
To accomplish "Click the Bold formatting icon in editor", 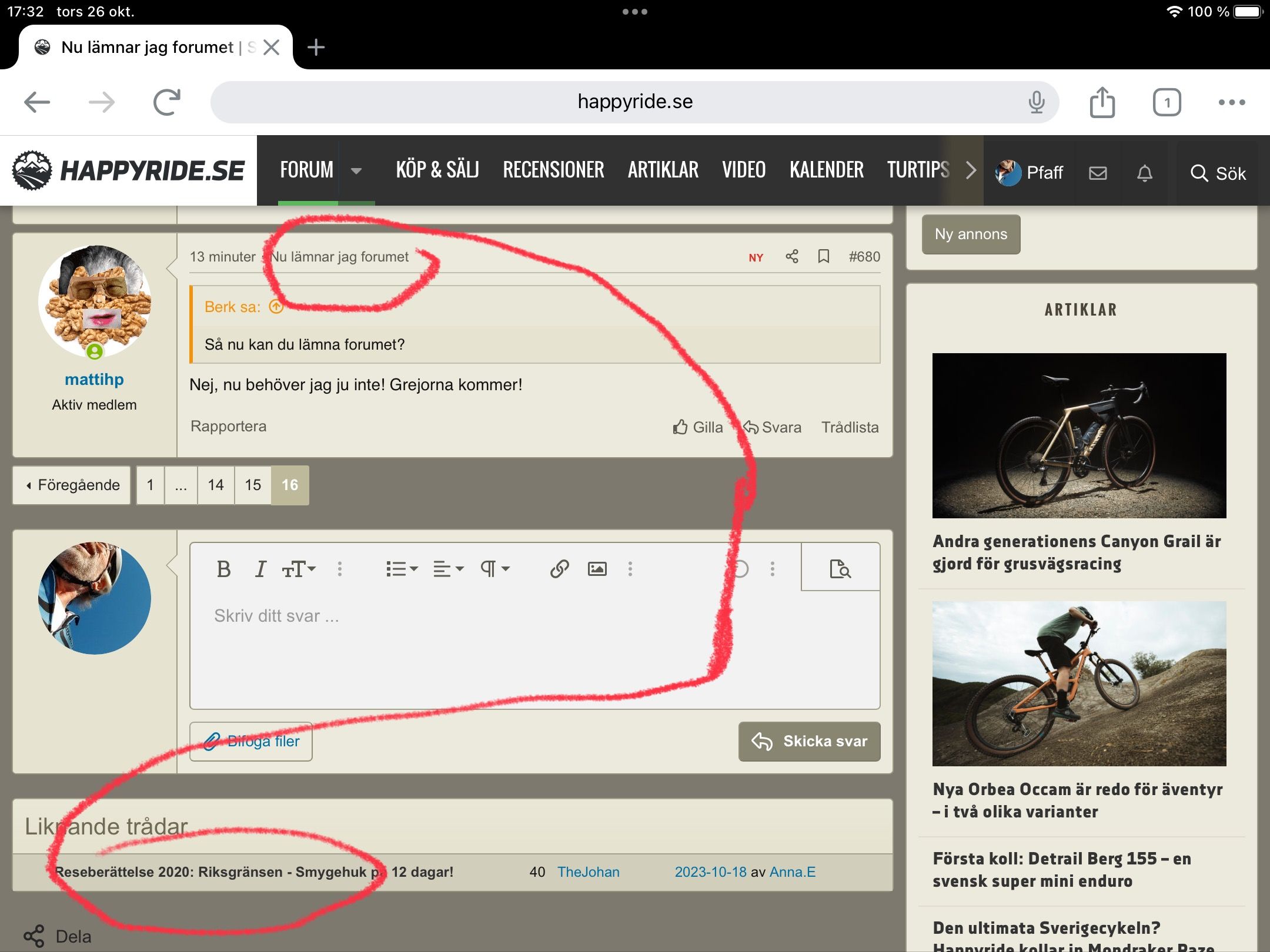I will pos(223,569).
